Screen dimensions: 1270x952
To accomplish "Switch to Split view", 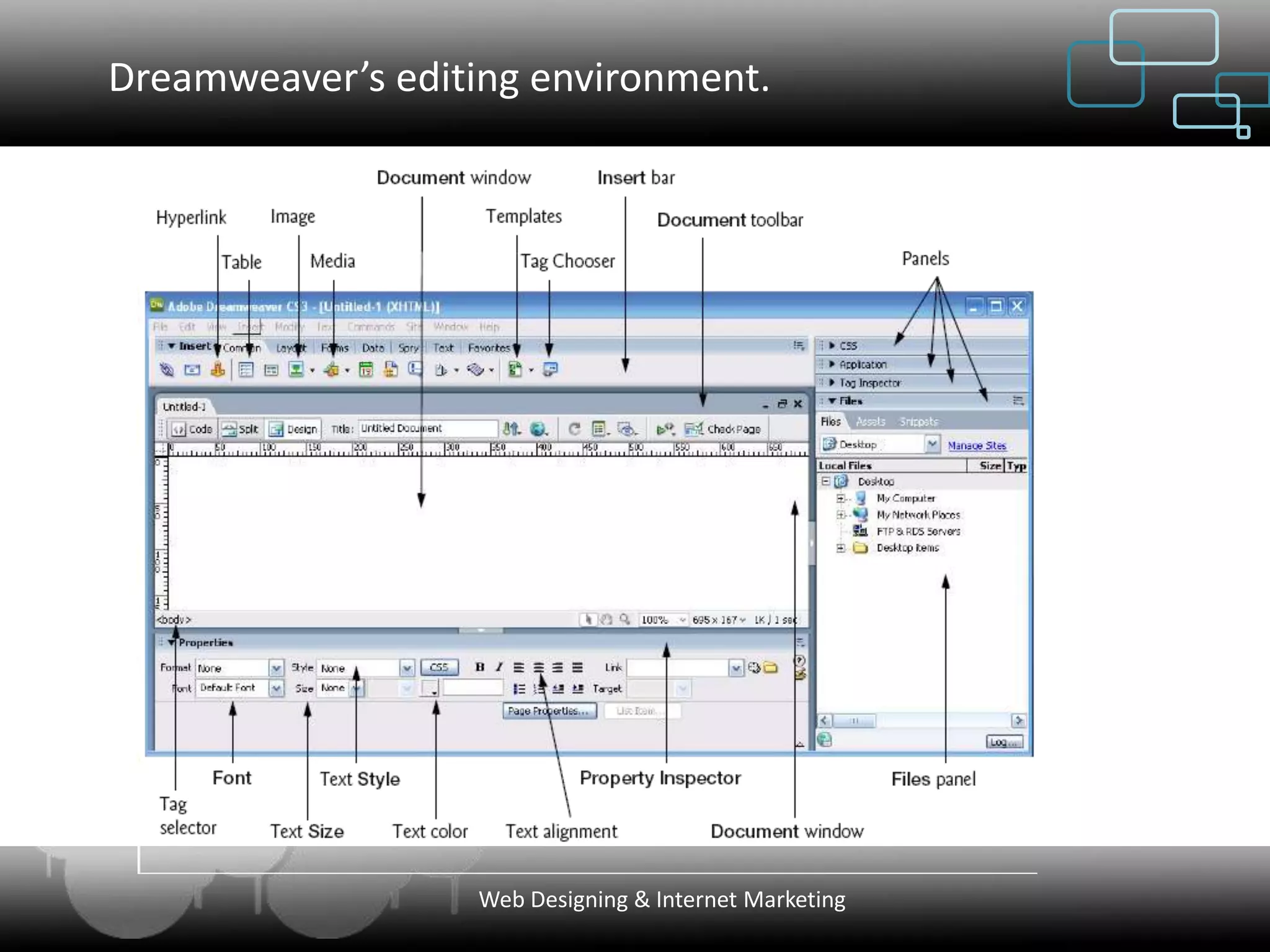I will click(241, 429).
